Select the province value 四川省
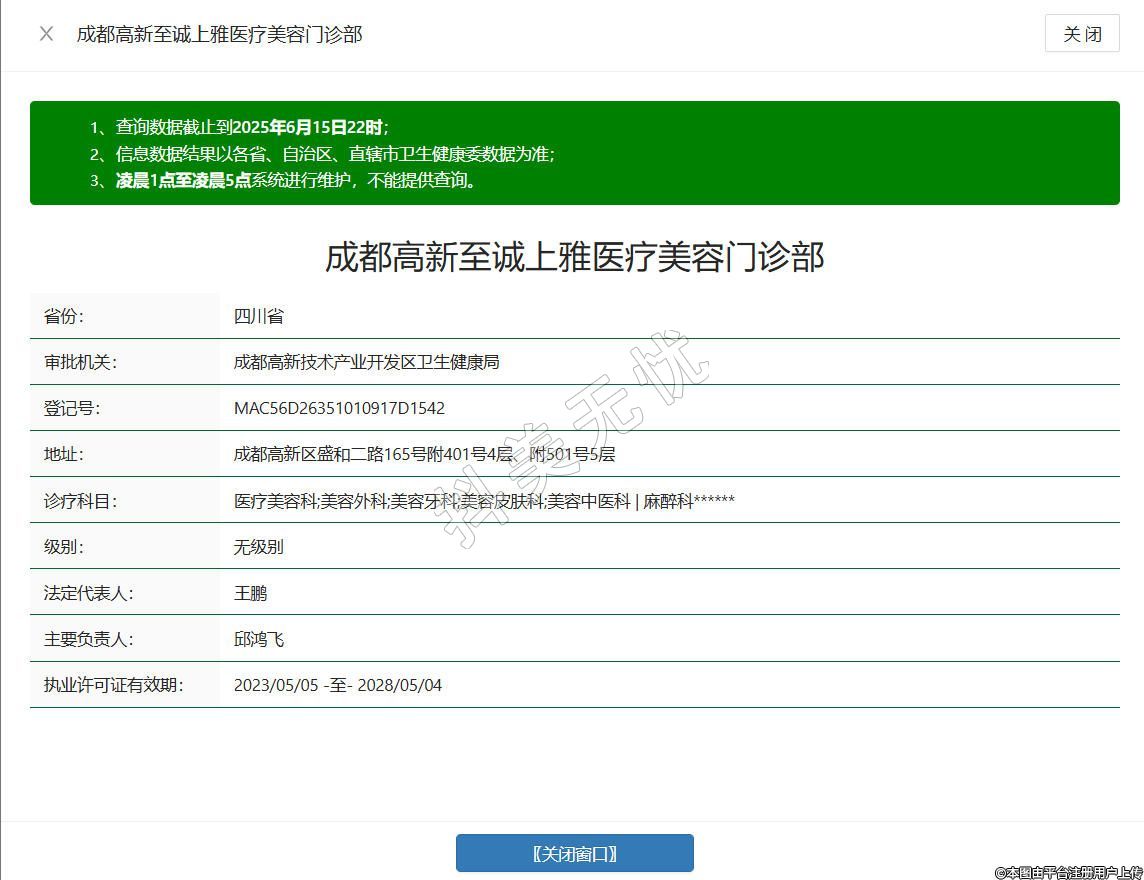The height and width of the screenshot is (880, 1144). click(259, 316)
